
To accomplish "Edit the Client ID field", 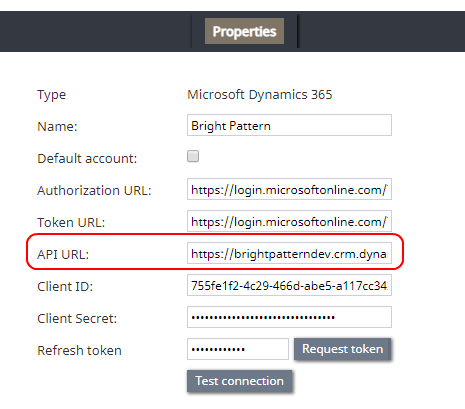I will coord(289,285).
